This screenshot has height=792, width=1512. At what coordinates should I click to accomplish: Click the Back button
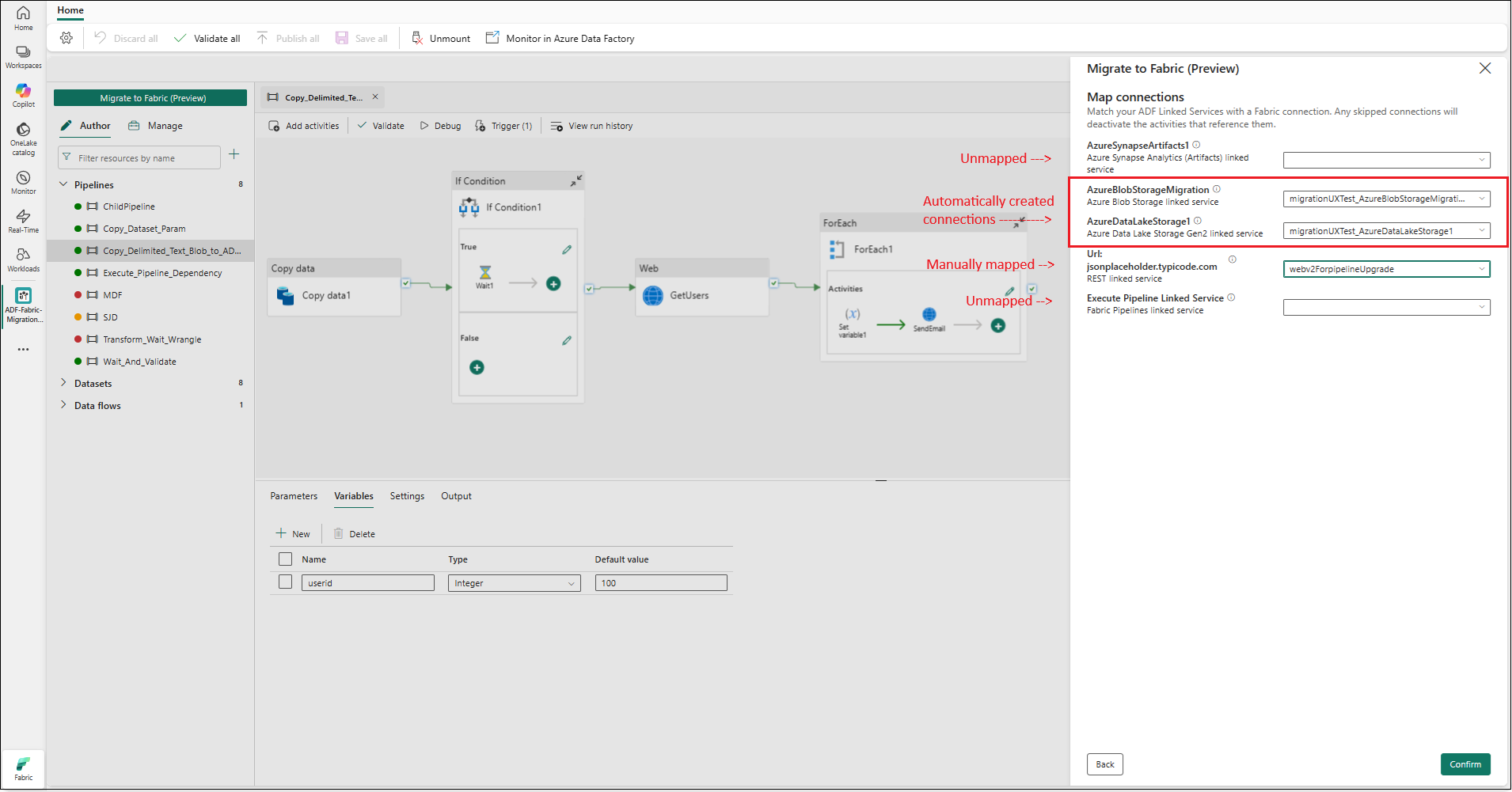coord(1105,764)
